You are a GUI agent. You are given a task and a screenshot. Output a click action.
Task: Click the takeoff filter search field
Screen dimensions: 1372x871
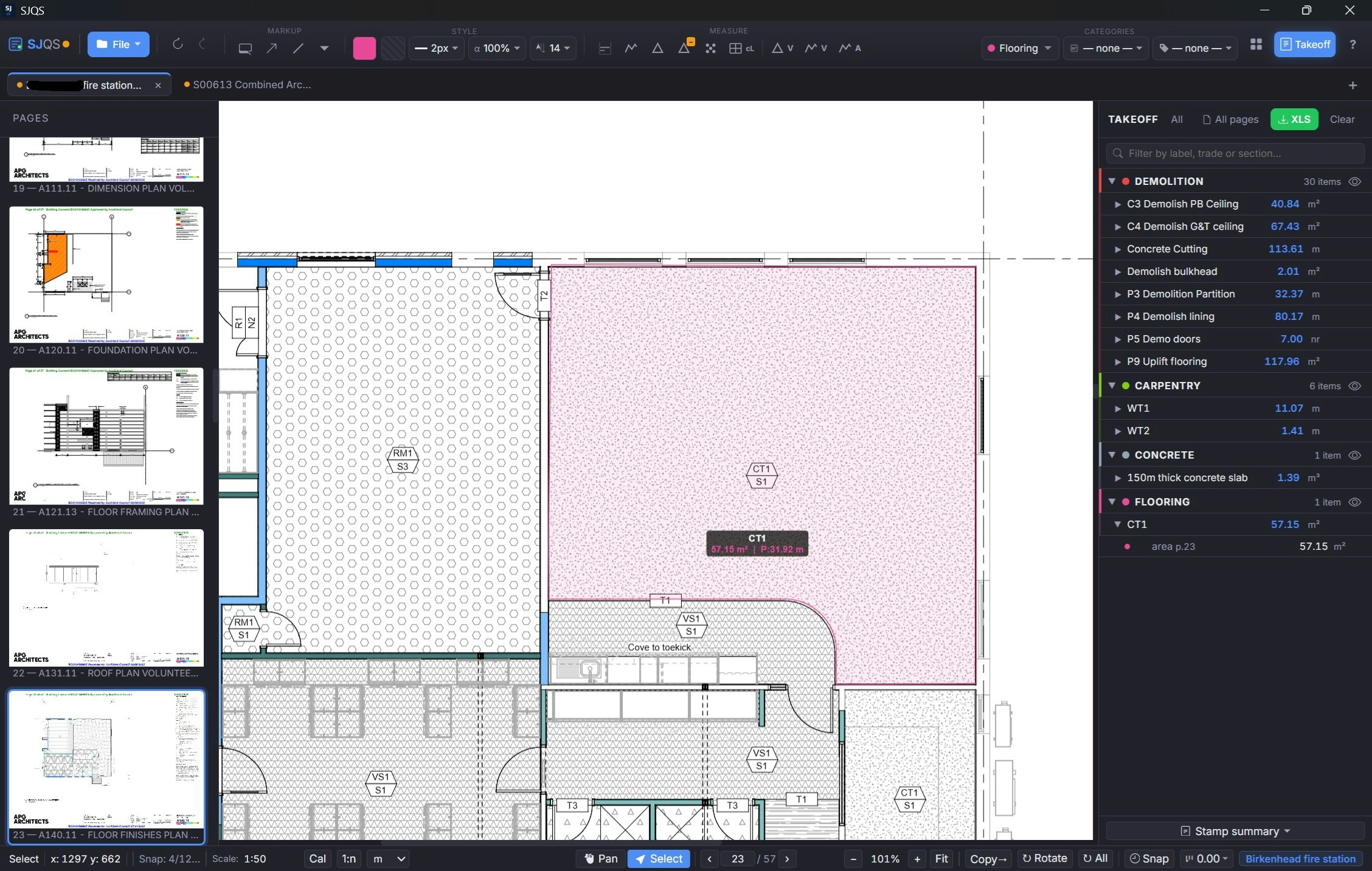coord(1235,153)
